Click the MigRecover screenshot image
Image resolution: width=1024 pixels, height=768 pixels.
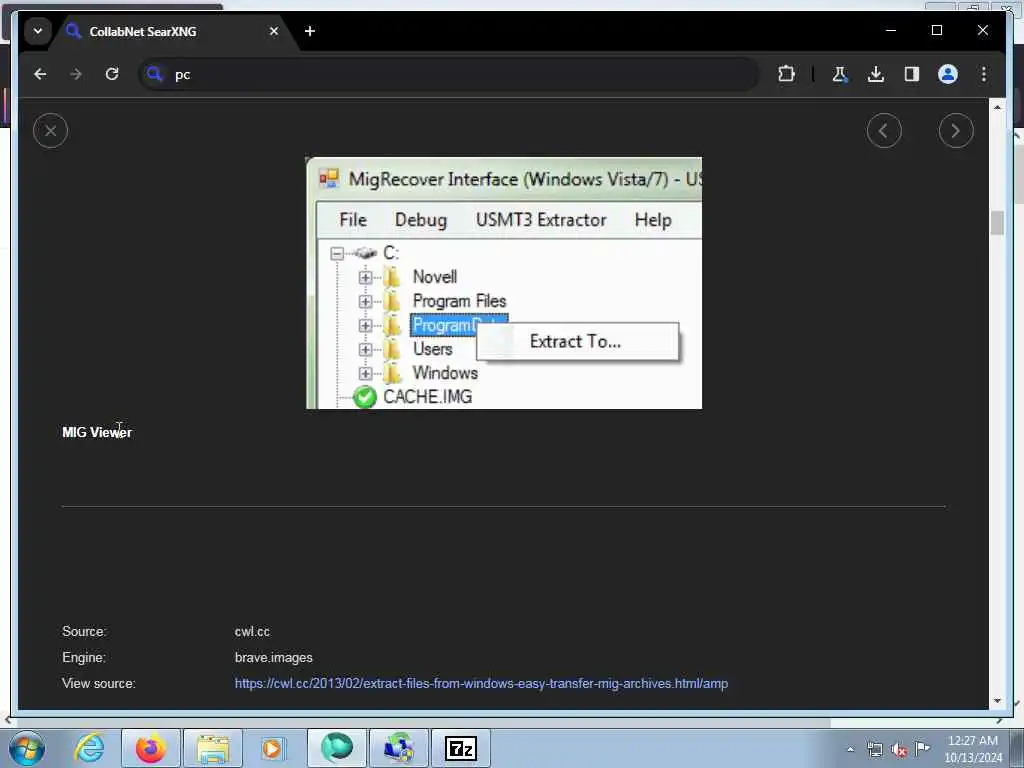(x=504, y=283)
